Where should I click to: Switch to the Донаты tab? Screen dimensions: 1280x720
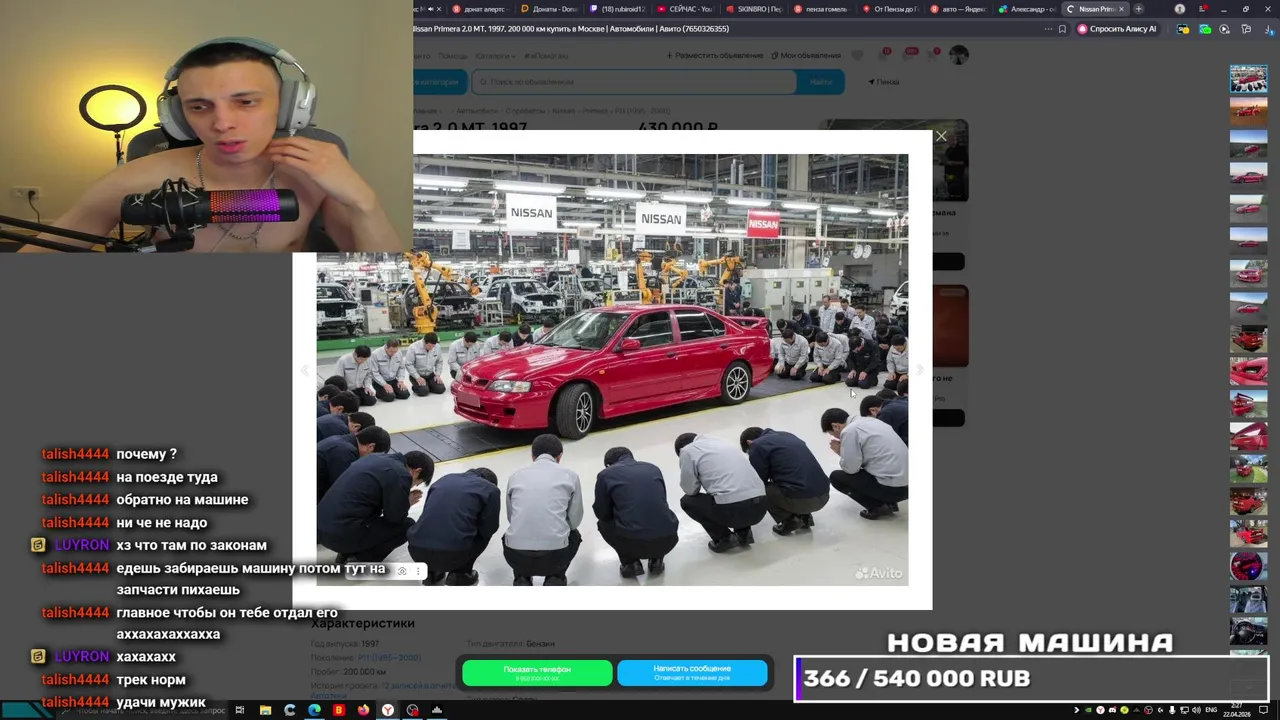pos(550,9)
